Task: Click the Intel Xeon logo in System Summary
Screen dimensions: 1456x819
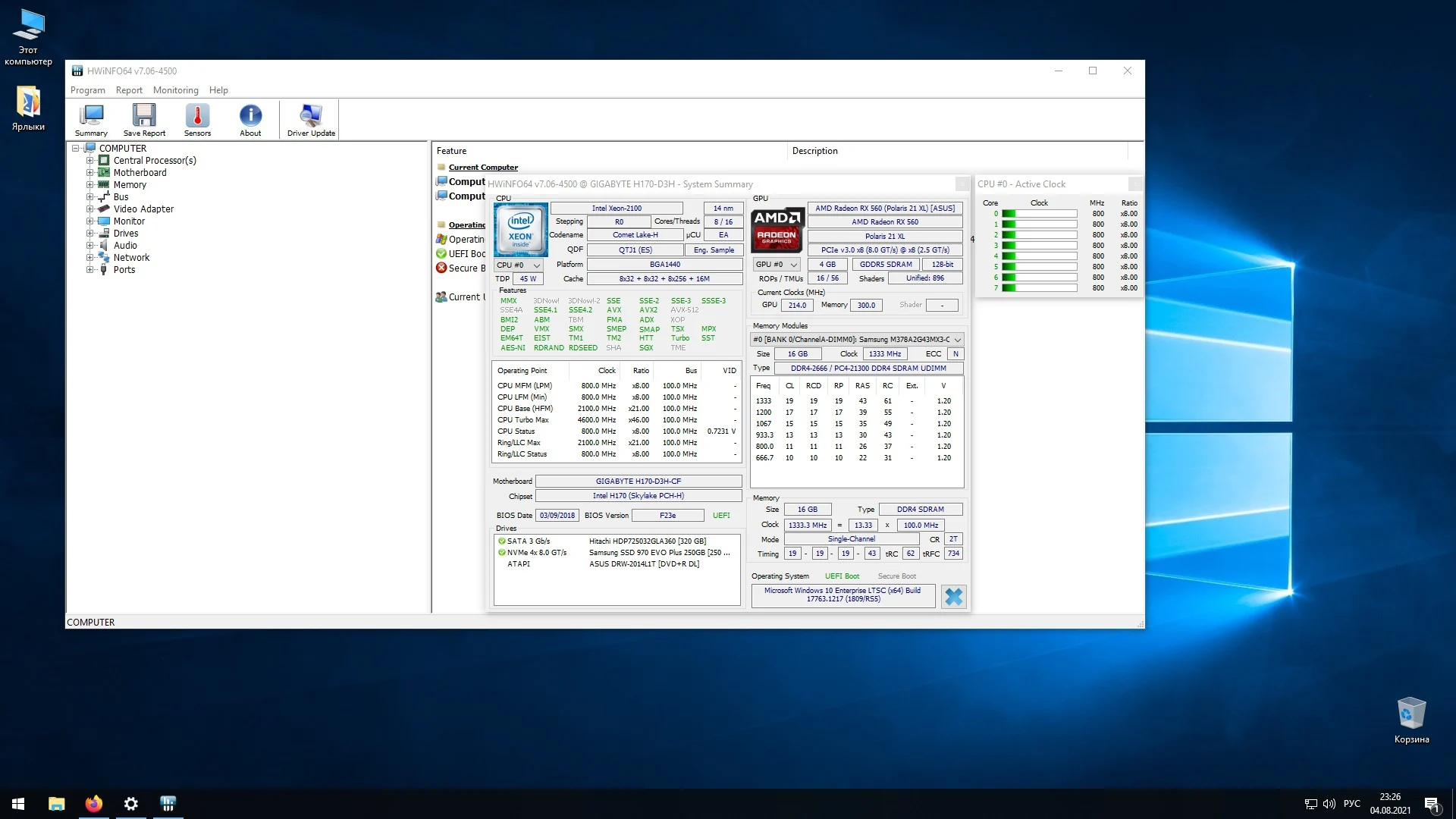Action: coord(520,230)
